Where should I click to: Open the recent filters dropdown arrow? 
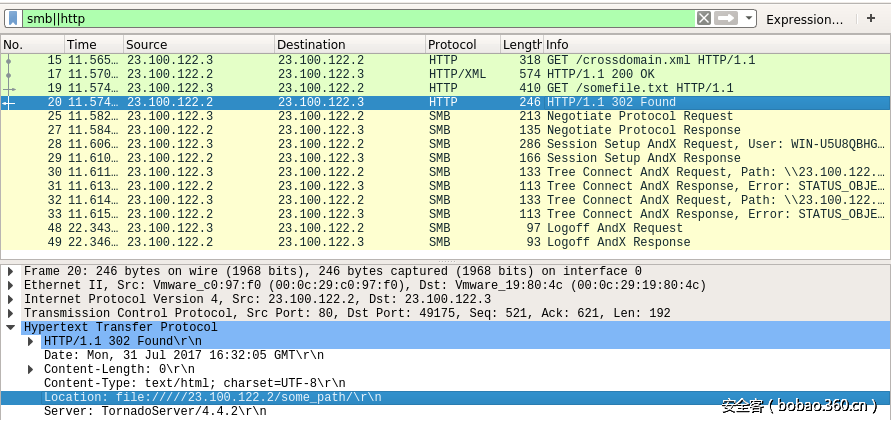click(749, 19)
